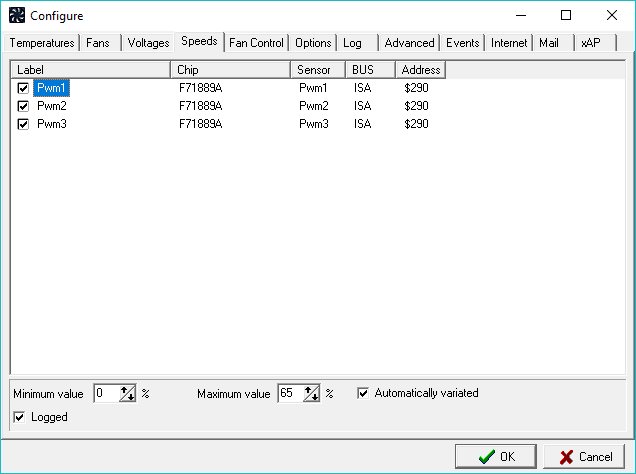Viewport: 636px width, 474px height.
Task: Click the Sensor column header
Action: (x=318, y=70)
